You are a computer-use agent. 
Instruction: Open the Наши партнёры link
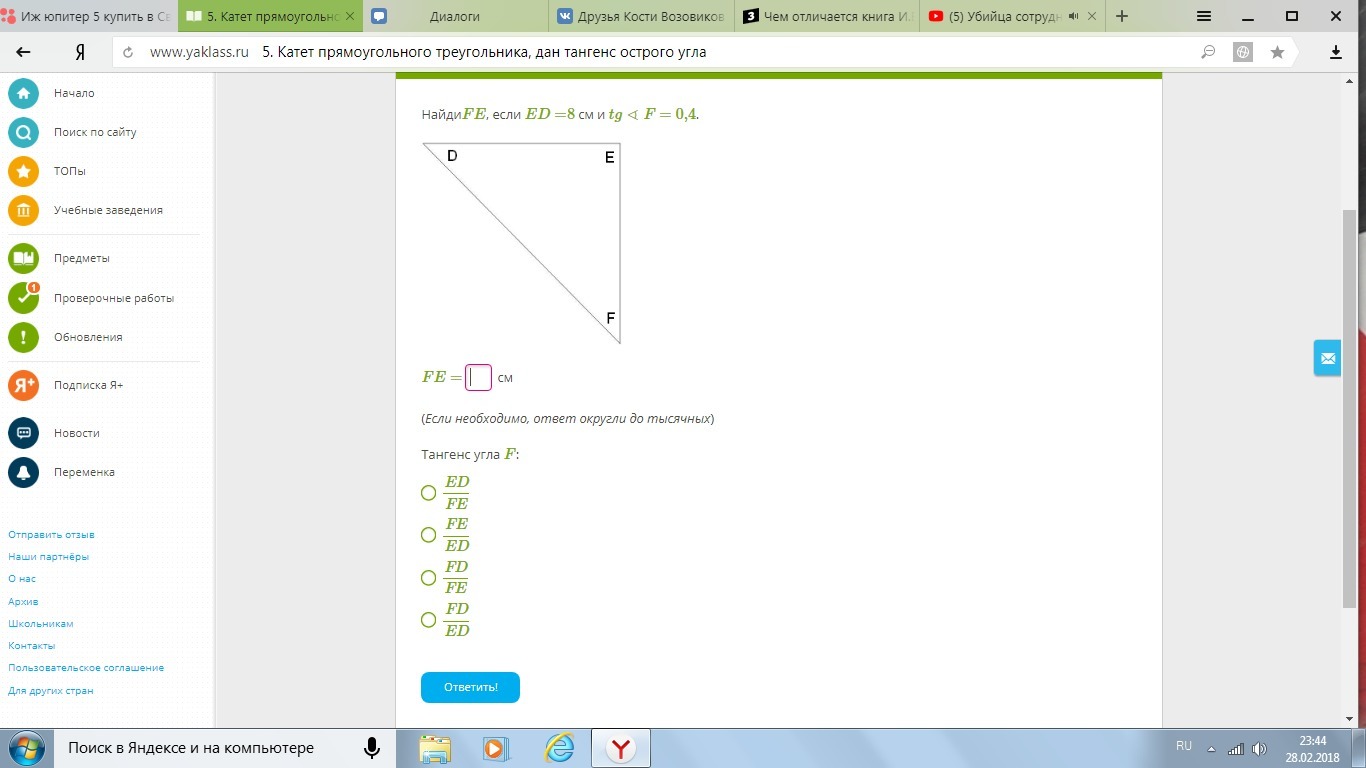tap(48, 557)
